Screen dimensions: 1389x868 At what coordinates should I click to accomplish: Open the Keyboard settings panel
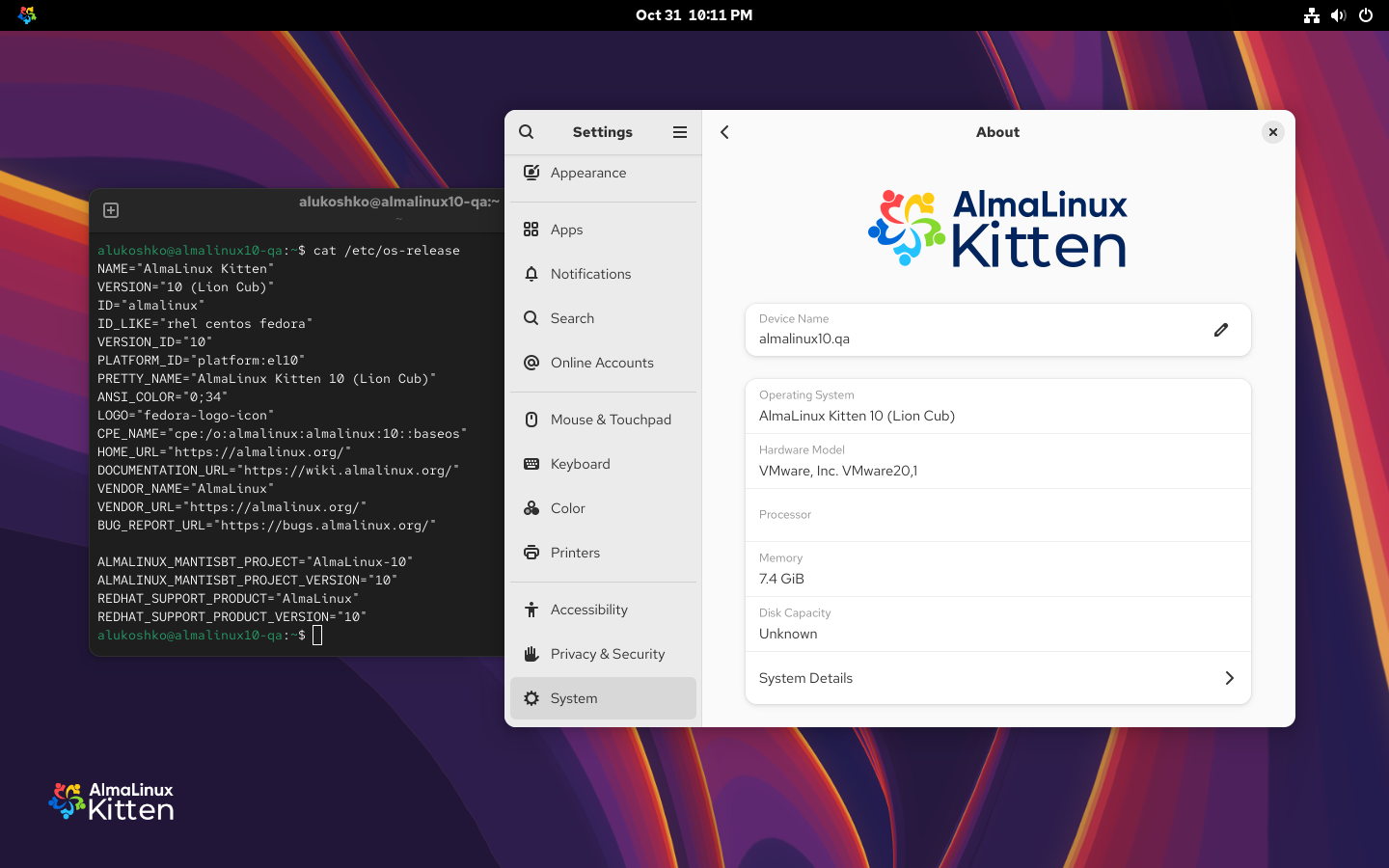pyautogui.click(x=580, y=464)
